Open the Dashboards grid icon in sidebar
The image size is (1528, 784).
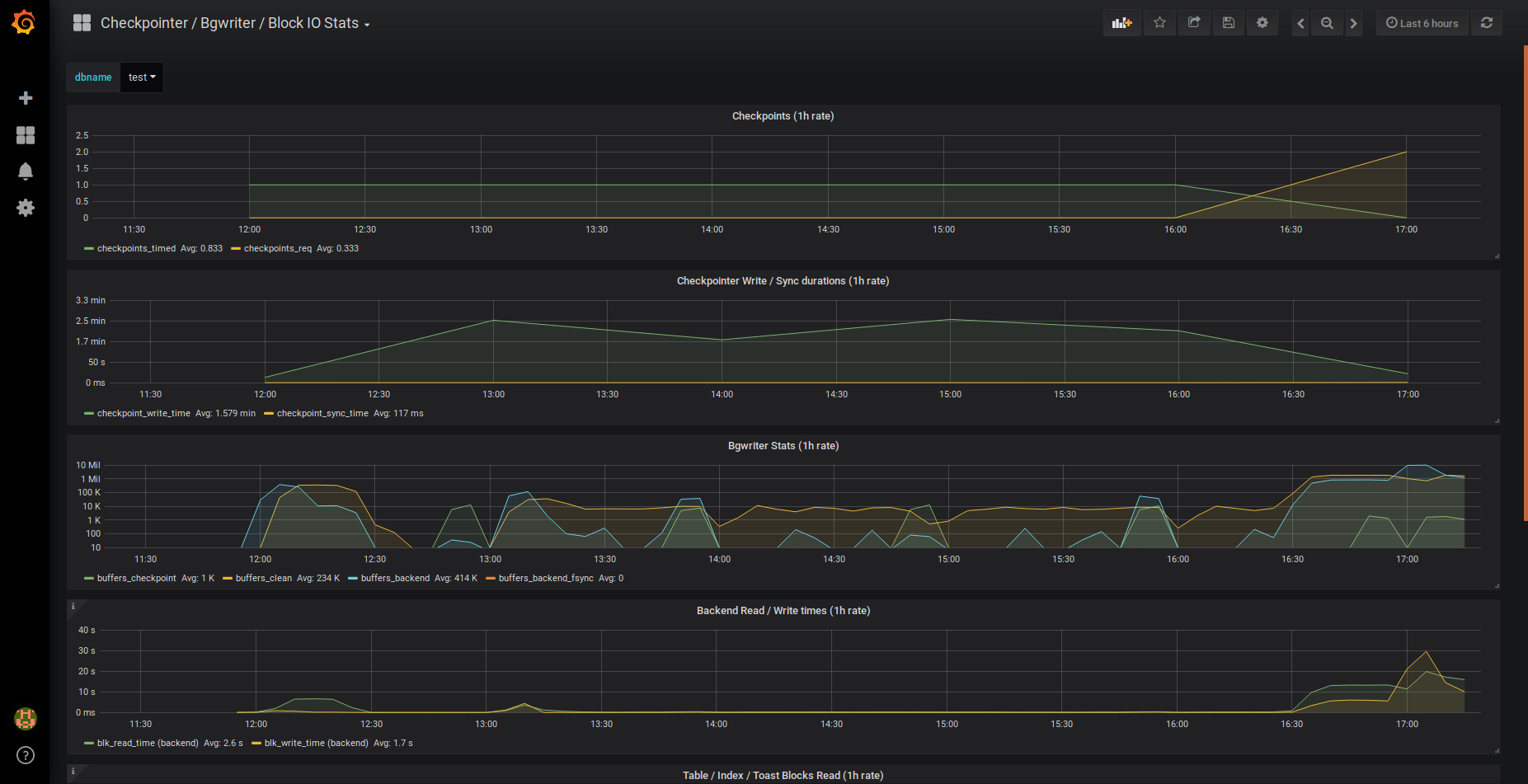(26, 135)
